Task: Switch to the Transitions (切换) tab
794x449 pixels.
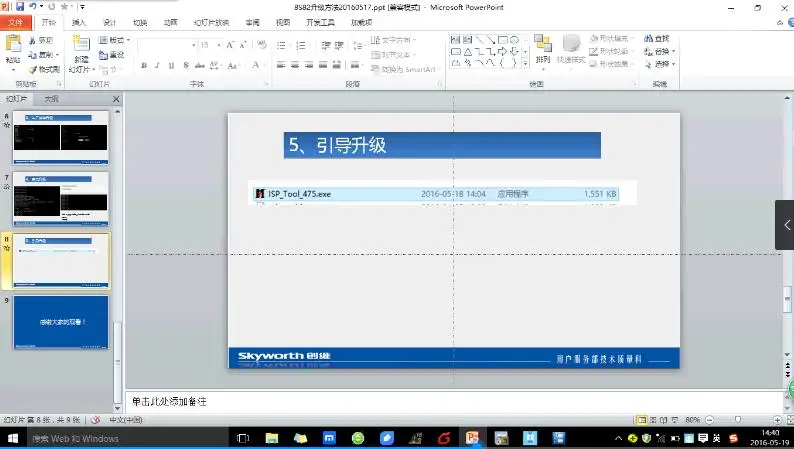Action: click(140, 22)
